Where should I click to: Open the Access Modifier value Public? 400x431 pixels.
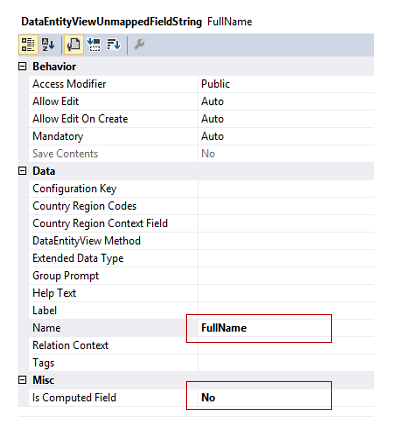pos(286,84)
